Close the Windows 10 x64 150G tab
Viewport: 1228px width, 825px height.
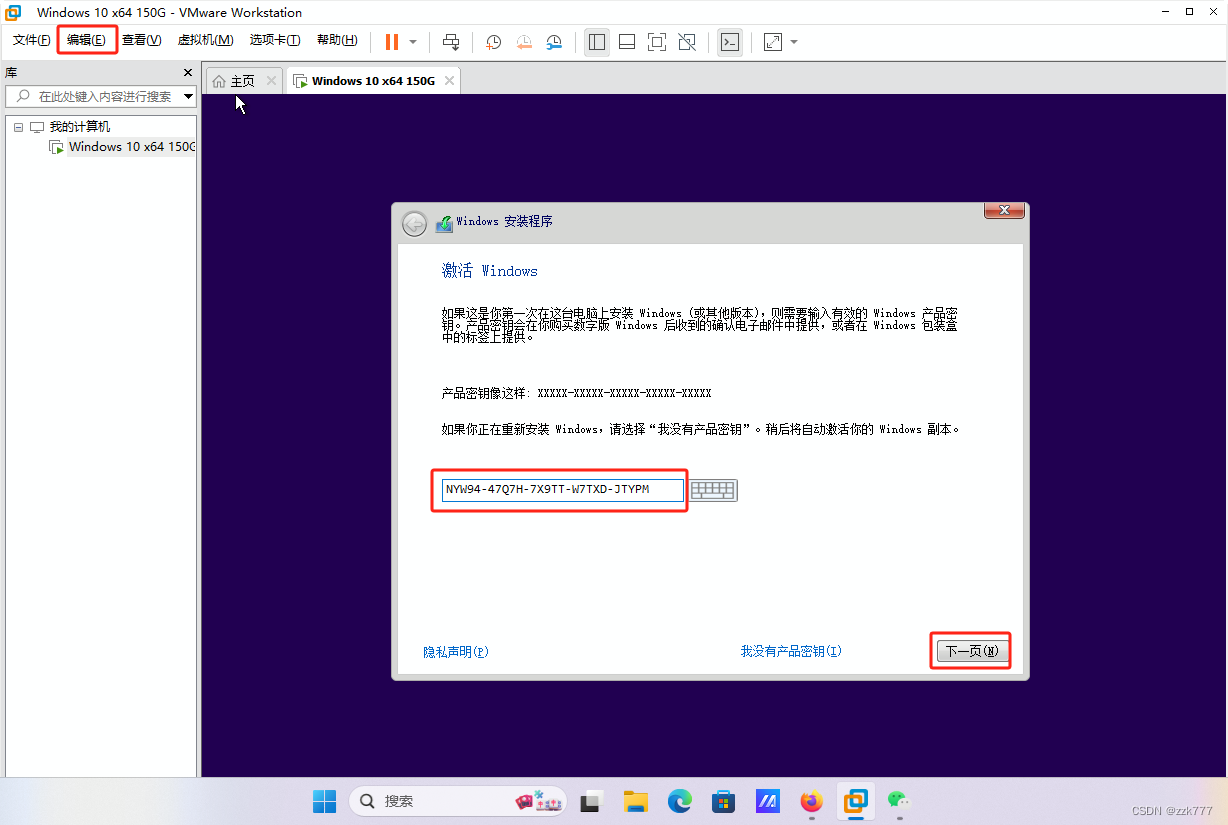[449, 81]
